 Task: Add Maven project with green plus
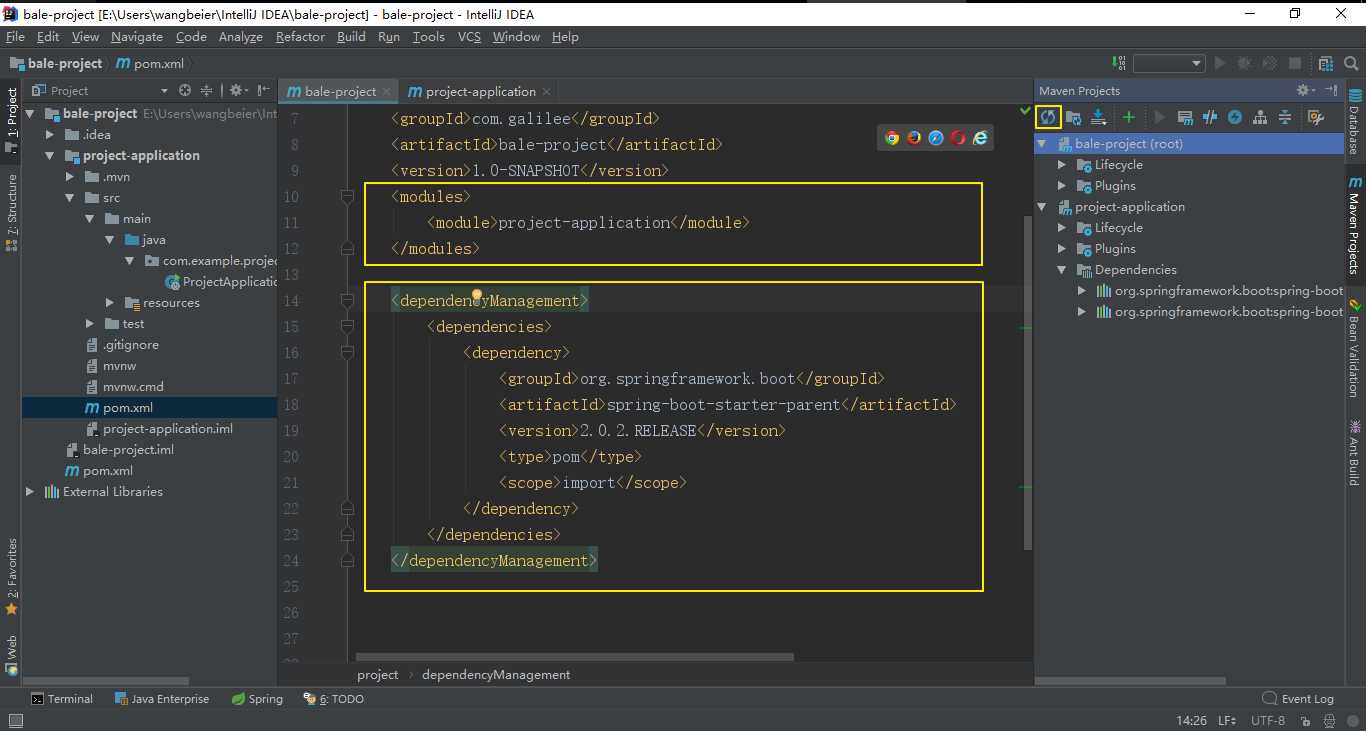coord(1129,117)
